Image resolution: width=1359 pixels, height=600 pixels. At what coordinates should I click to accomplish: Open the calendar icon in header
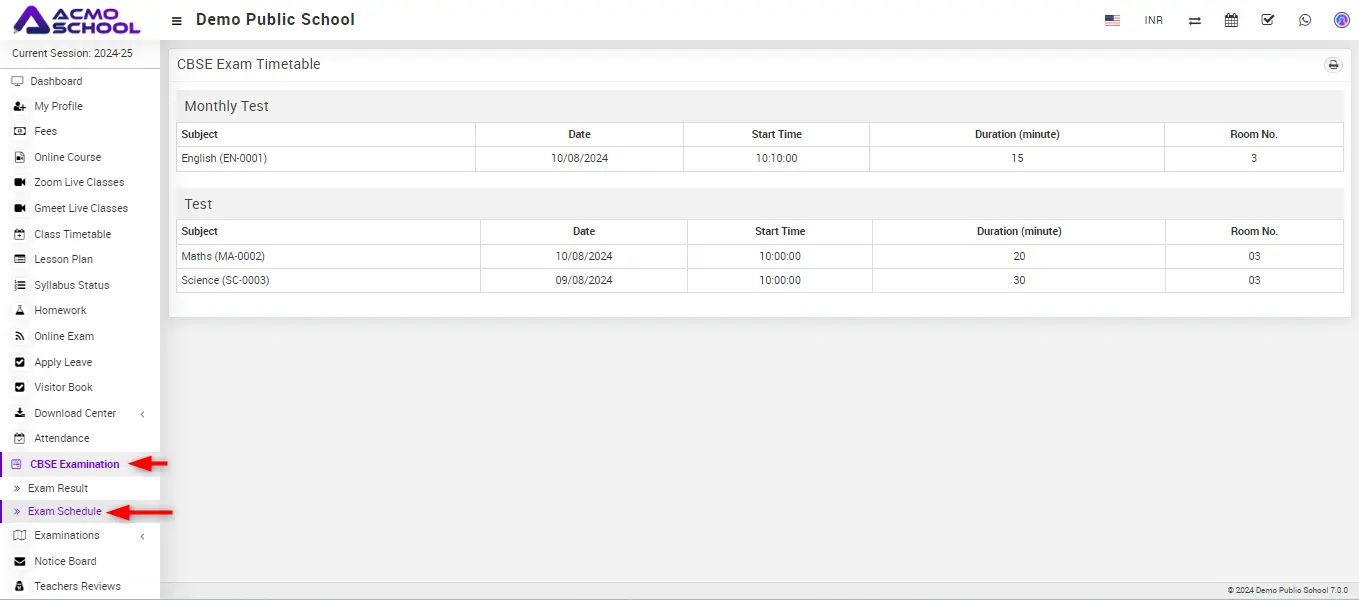(x=1231, y=20)
